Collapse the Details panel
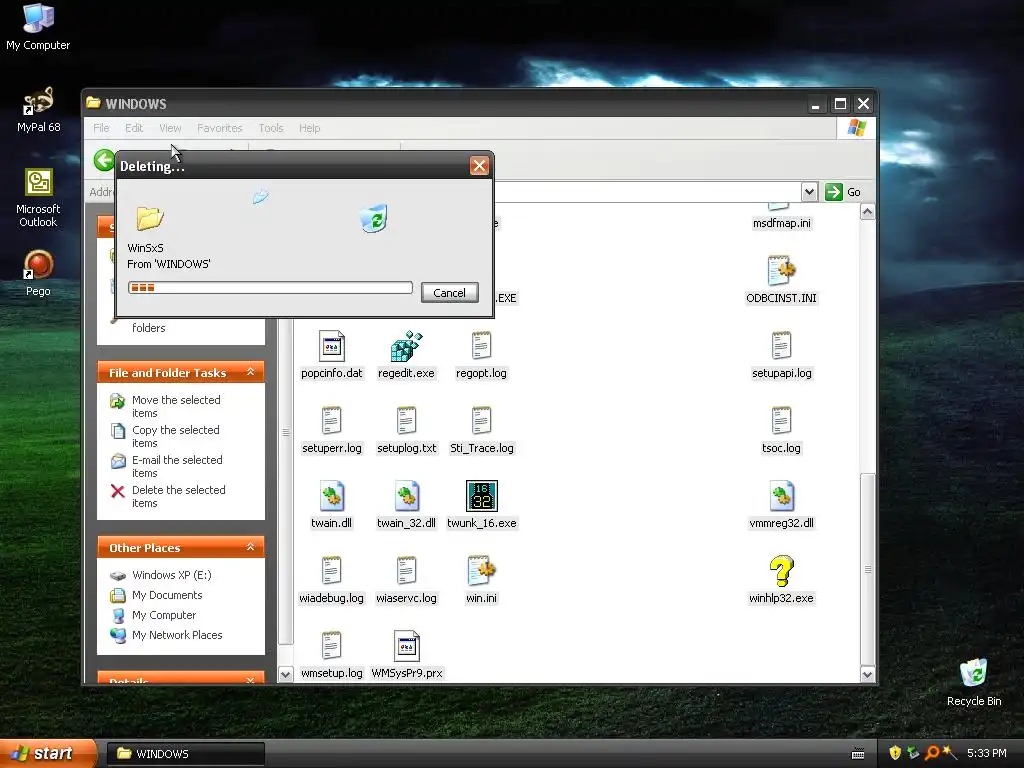The image size is (1024, 768). pyautogui.click(x=250, y=680)
